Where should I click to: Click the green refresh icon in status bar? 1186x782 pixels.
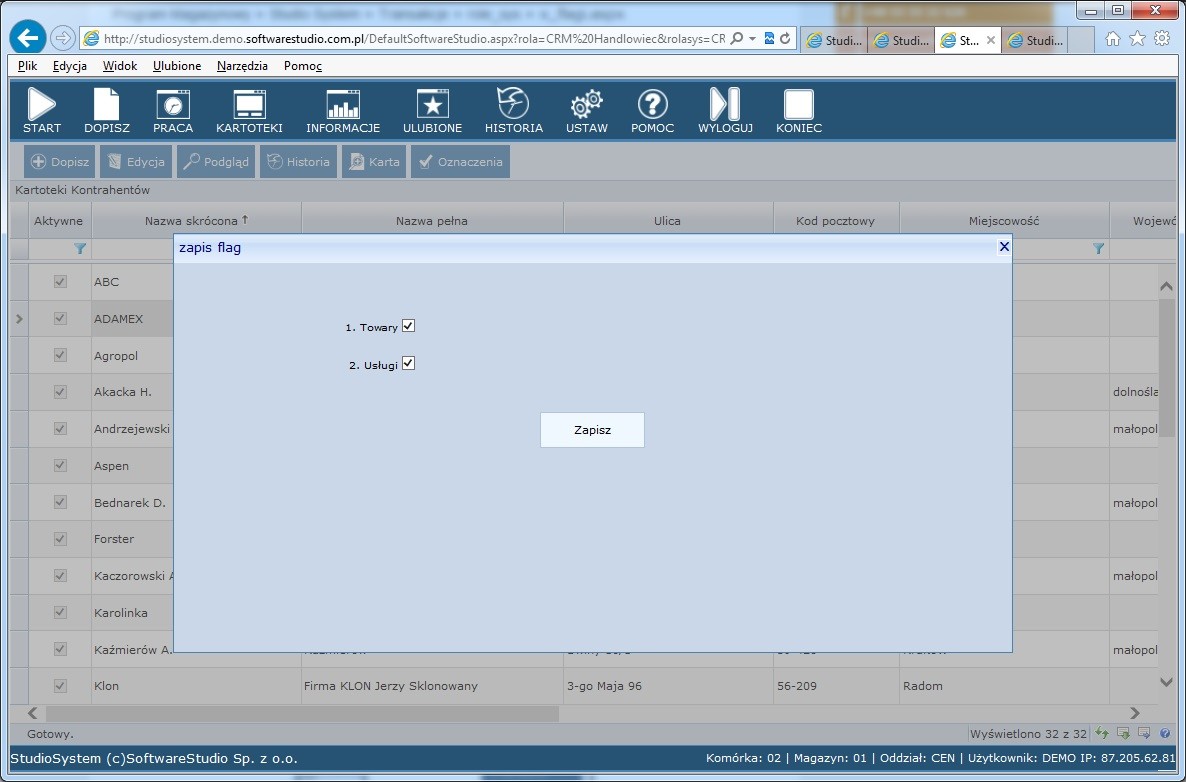tap(1102, 733)
